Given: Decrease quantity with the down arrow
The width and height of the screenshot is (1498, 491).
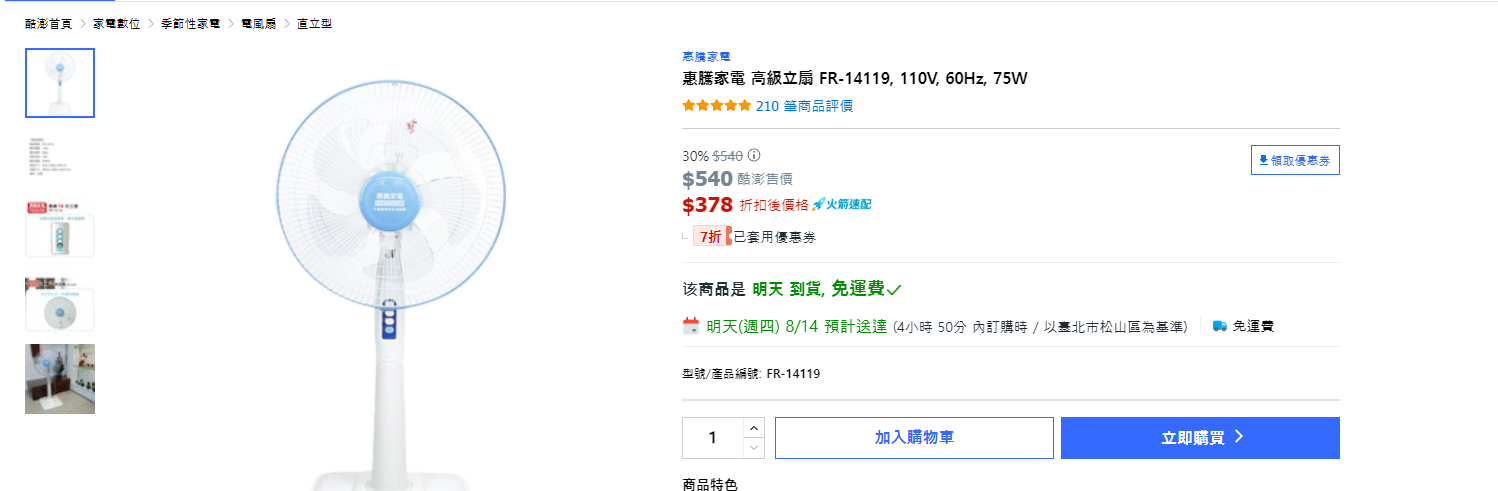Looking at the screenshot, I should [754, 449].
